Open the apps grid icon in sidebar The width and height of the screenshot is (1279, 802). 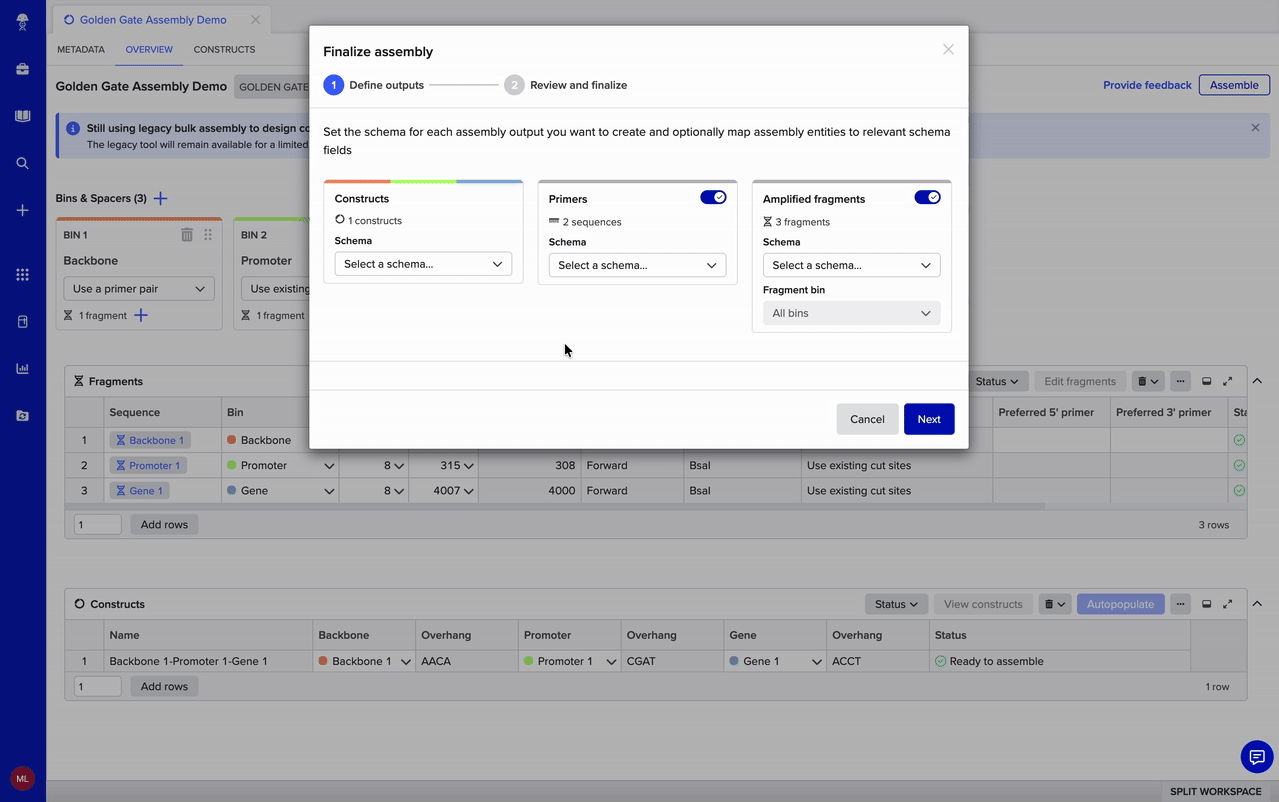coord(22,274)
